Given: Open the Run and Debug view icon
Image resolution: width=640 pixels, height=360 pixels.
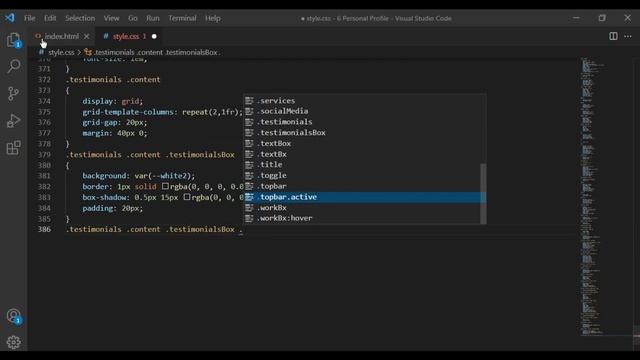Looking at the screenshot, I should (x=13, y=121).
